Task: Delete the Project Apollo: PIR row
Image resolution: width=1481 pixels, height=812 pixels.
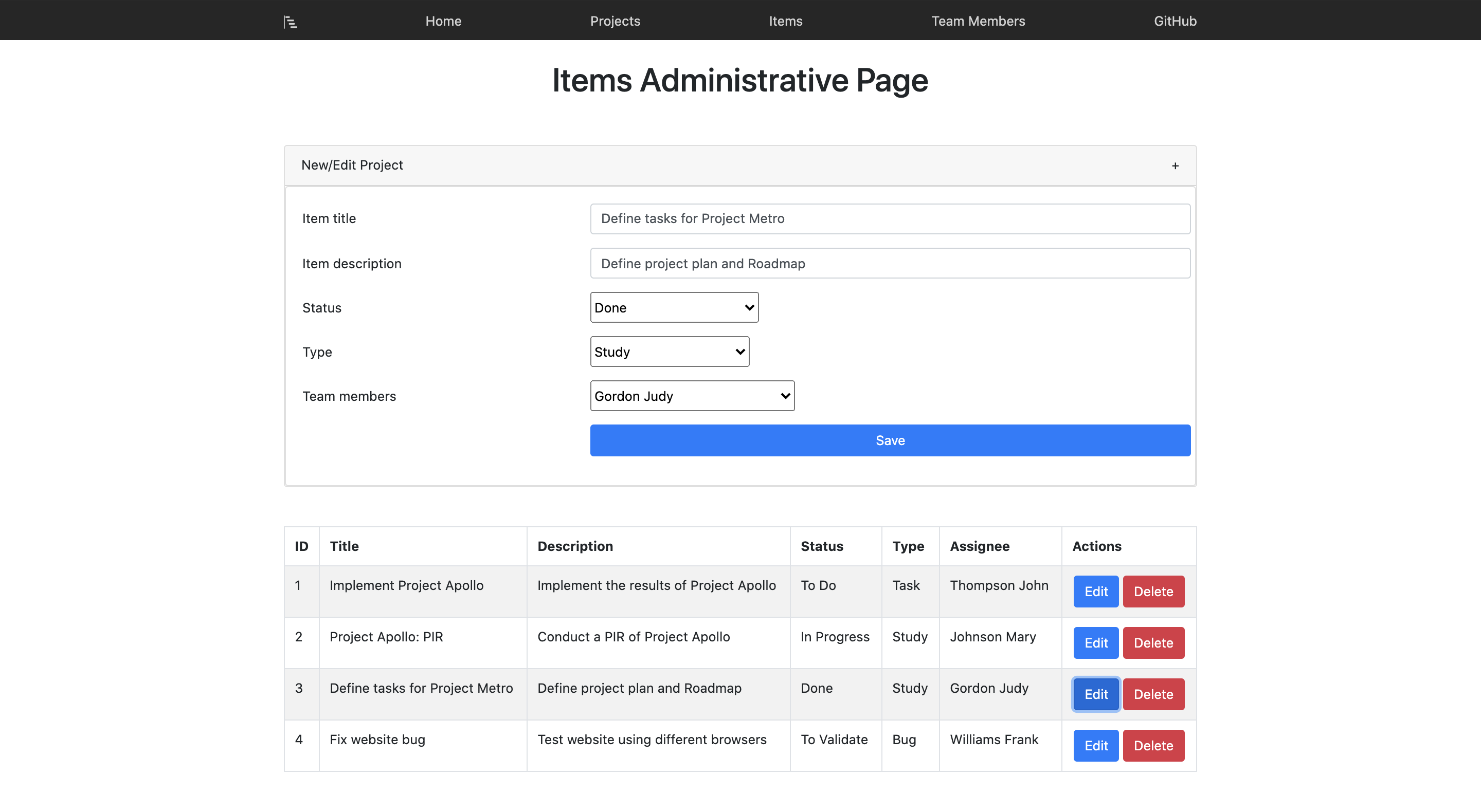Action: click(1153, 642)
